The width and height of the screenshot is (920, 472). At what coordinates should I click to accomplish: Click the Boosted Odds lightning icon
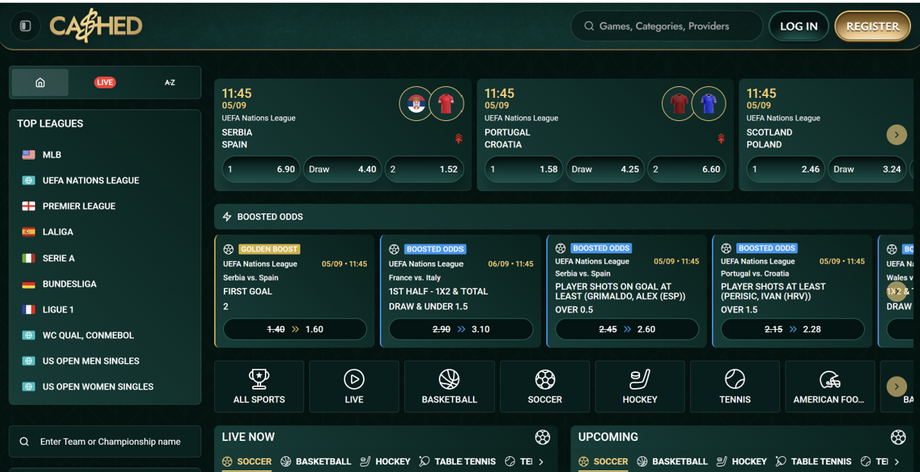point(227,217)
